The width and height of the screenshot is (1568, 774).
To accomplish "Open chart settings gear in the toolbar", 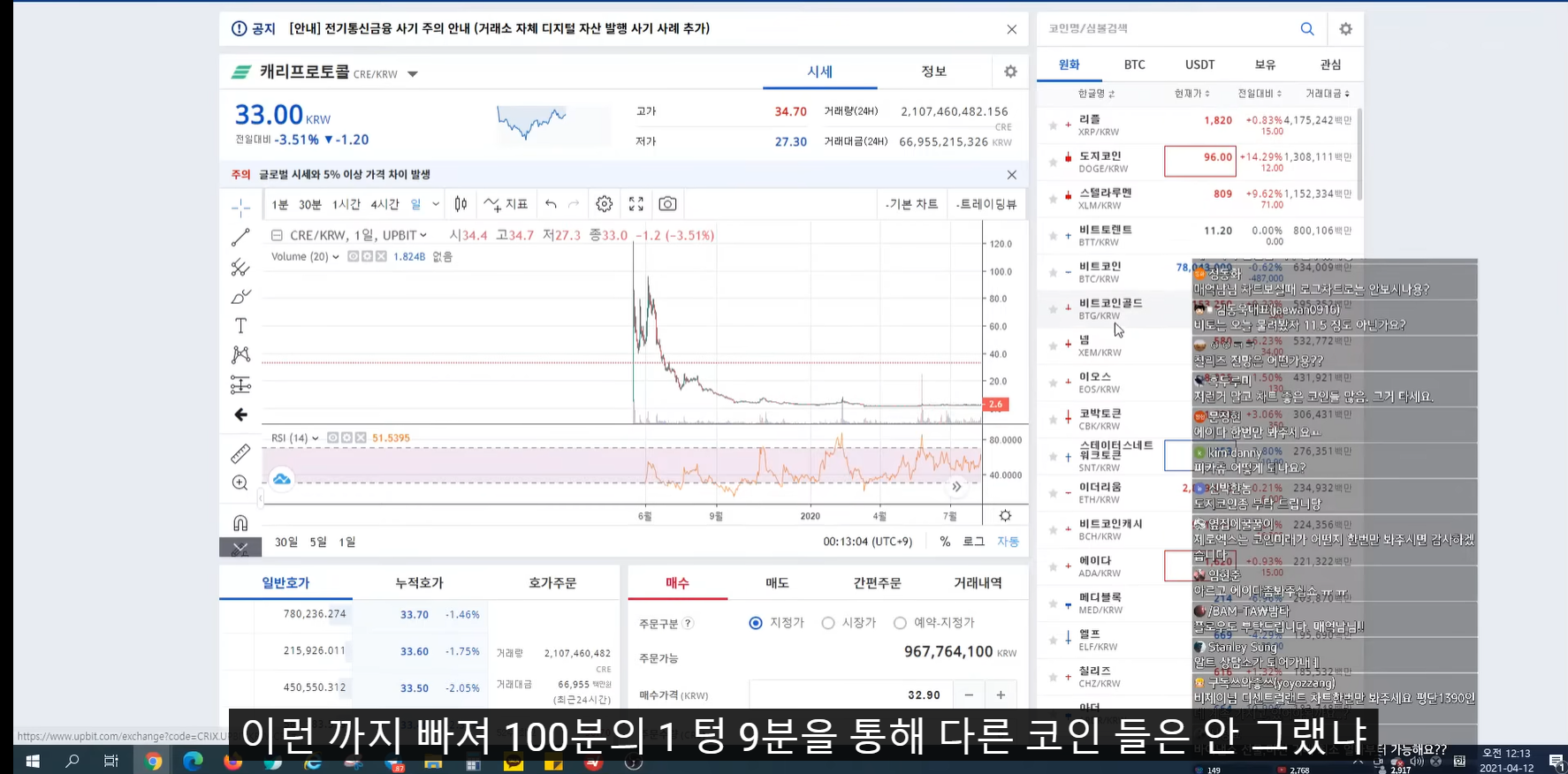I will tap(605, 204).
